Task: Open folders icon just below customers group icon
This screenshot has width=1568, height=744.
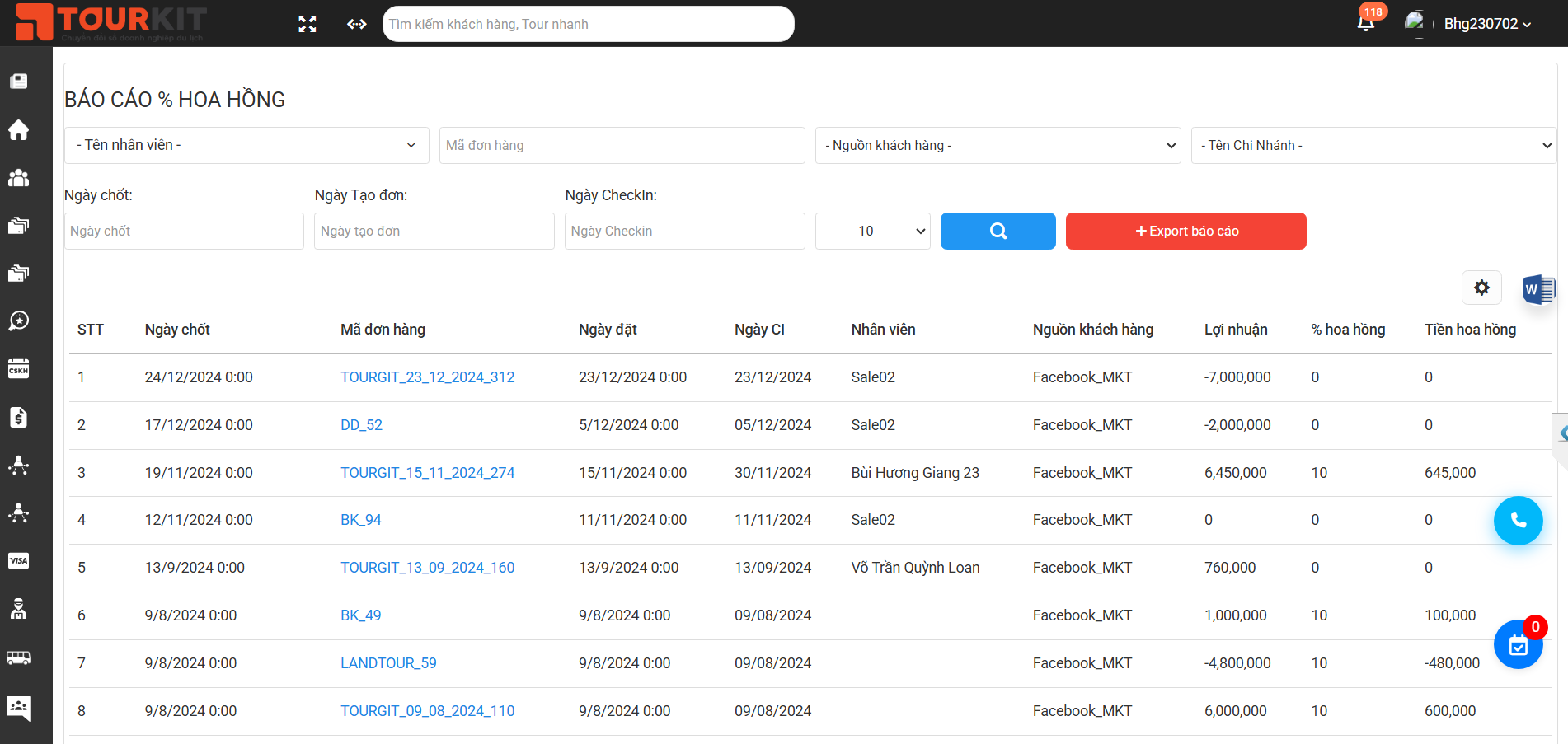Action: (x=18, y=225)
